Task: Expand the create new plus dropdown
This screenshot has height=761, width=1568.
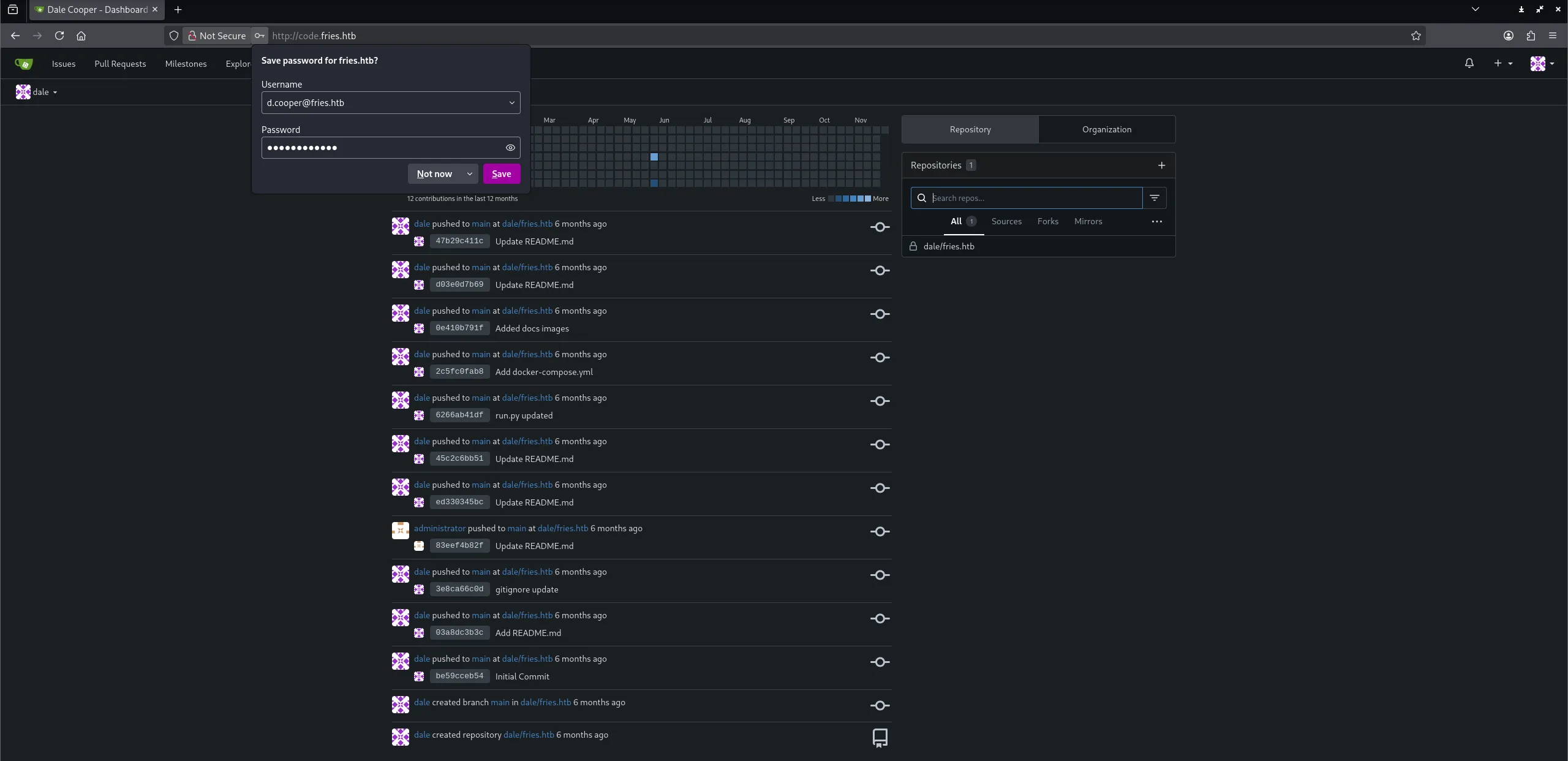Action: tap(1502, 63)
